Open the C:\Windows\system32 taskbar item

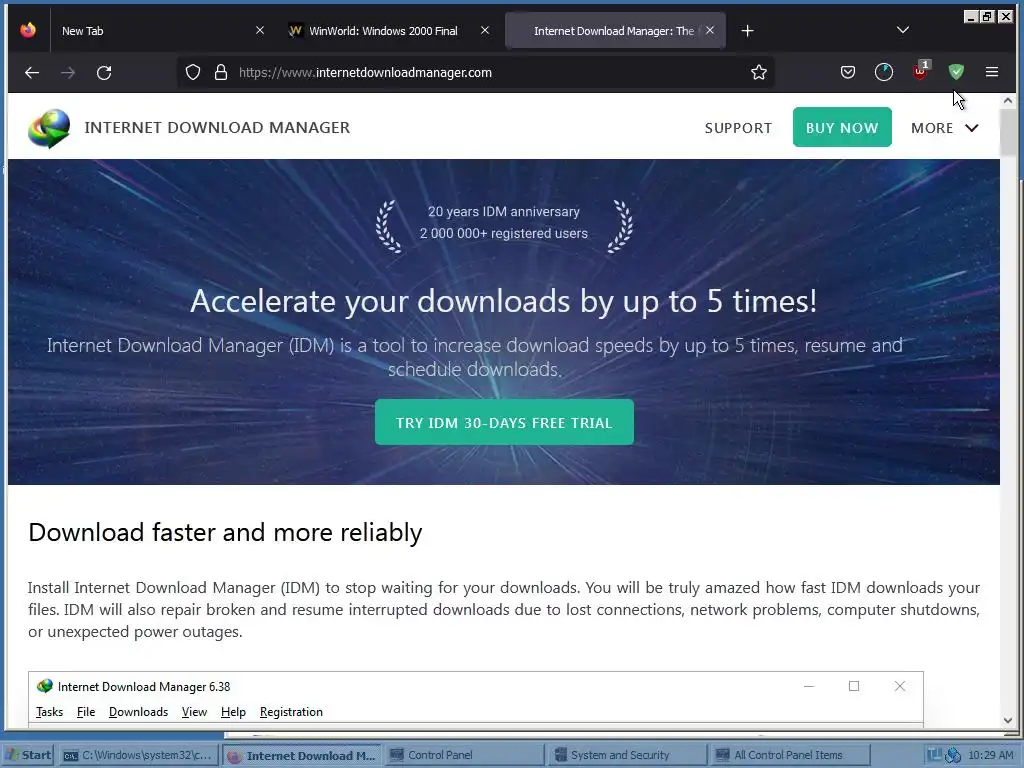point(138,755)
